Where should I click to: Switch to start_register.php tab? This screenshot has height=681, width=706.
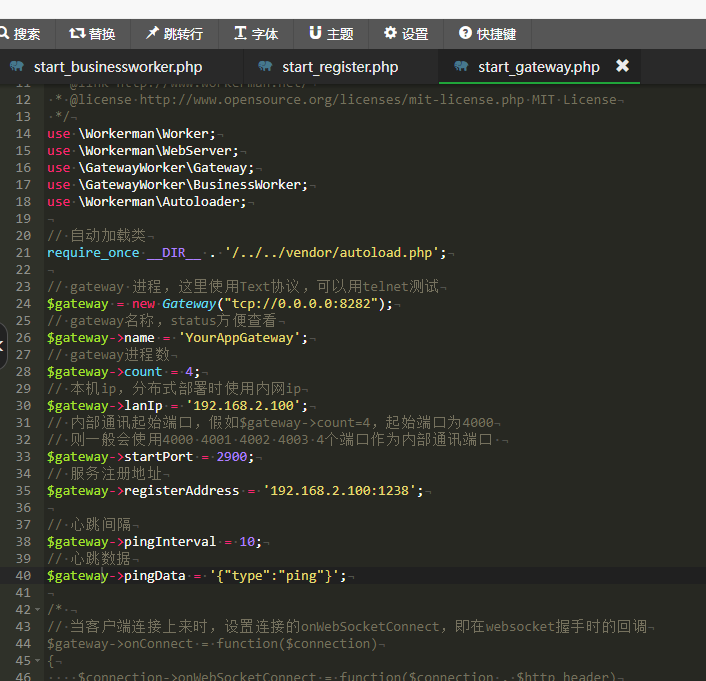[x=339, y=67]
